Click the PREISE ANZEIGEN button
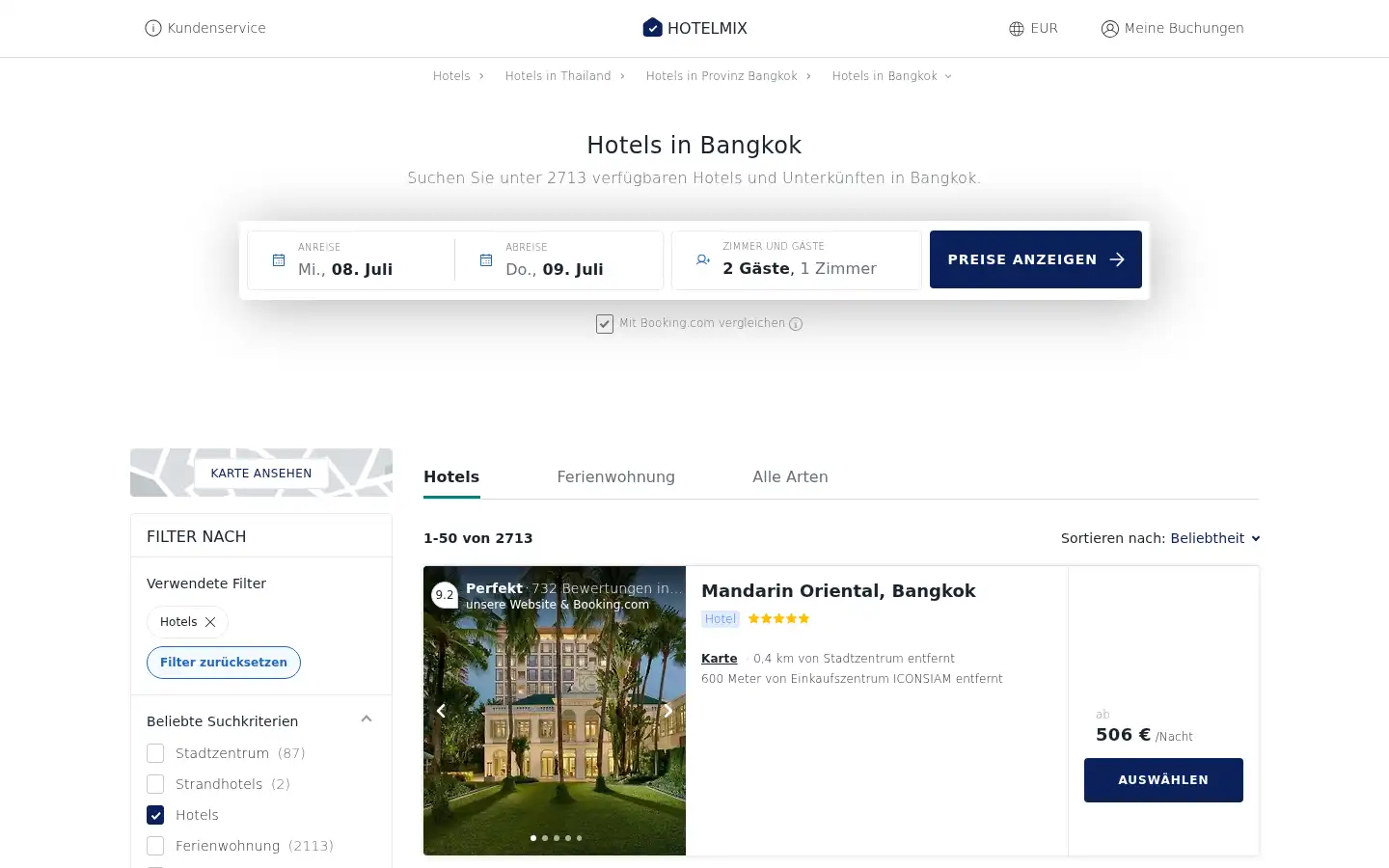The width and height of the screenshot is (1389, 868). click(x=1036, y=259)
